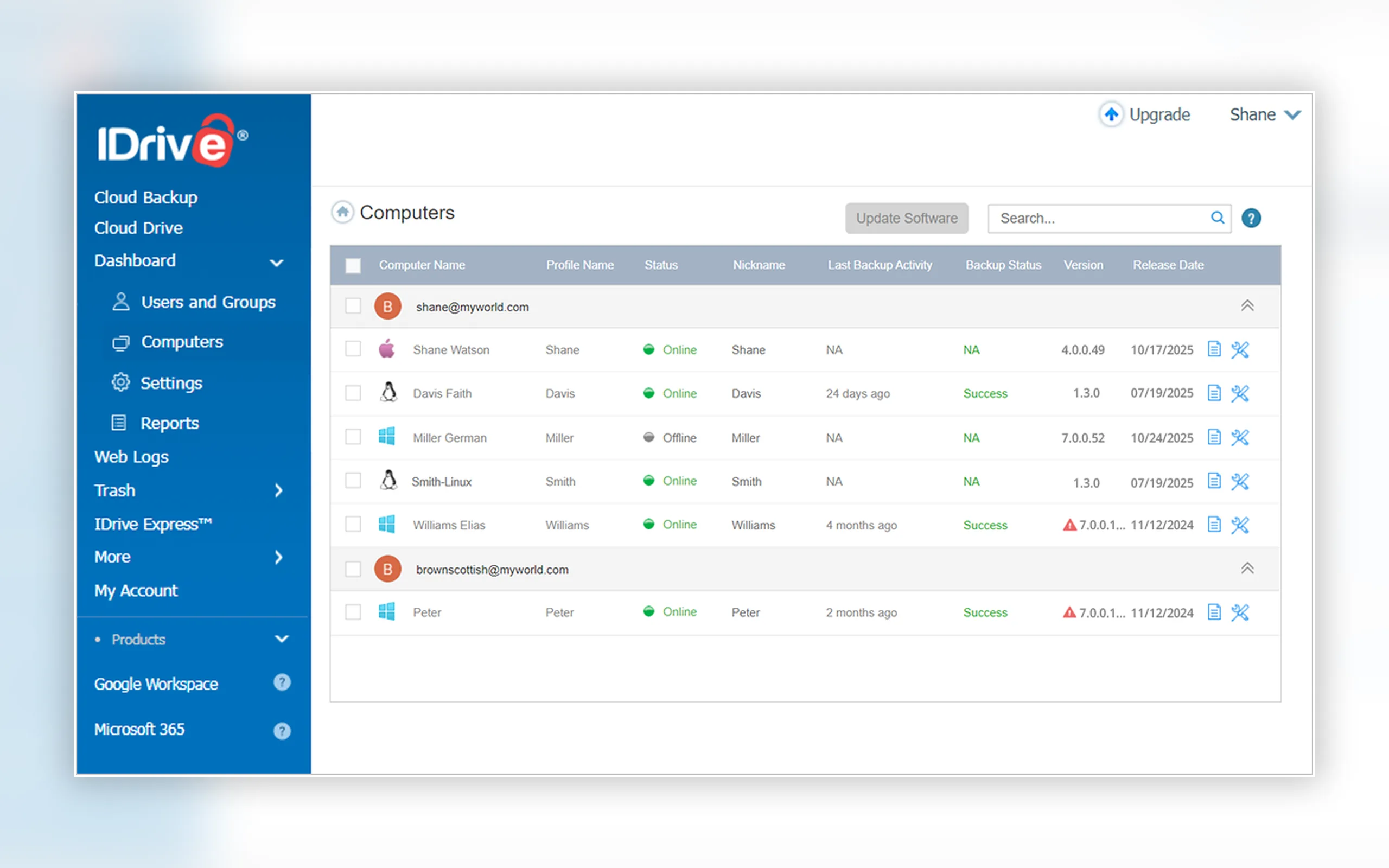Viewport: 1389px width, 868px height.
Task: Click the Upgrade arrow icon
Action: tap(1111, 114)
